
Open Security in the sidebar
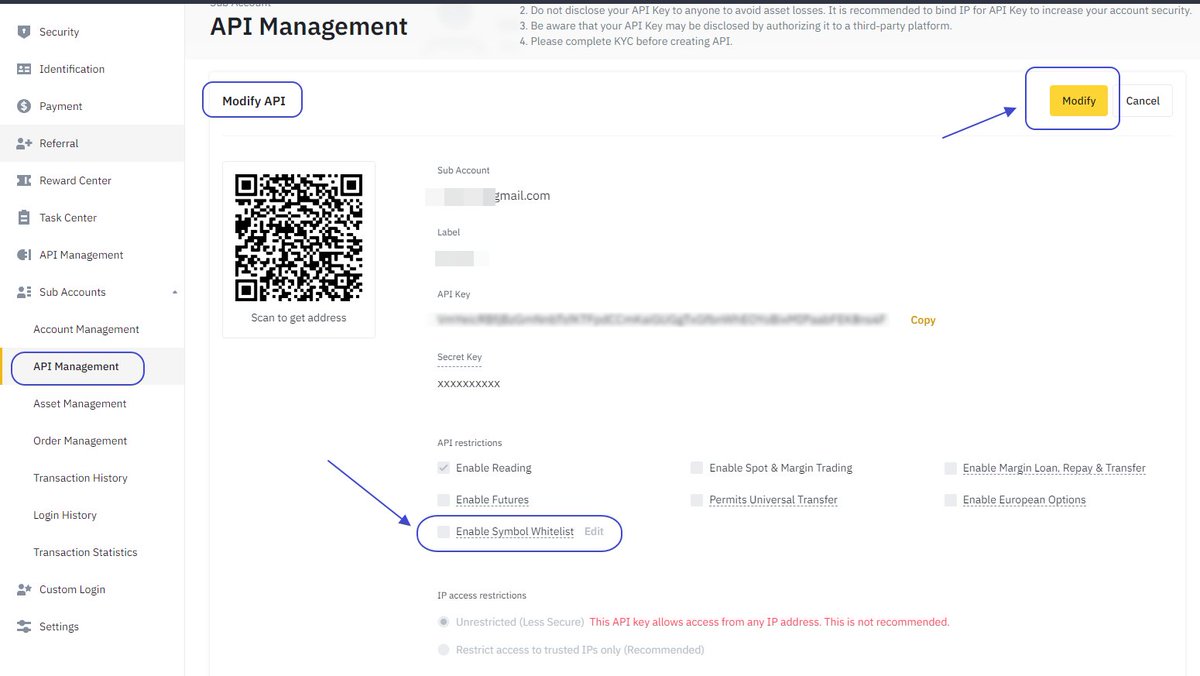(x=59, y=32)
